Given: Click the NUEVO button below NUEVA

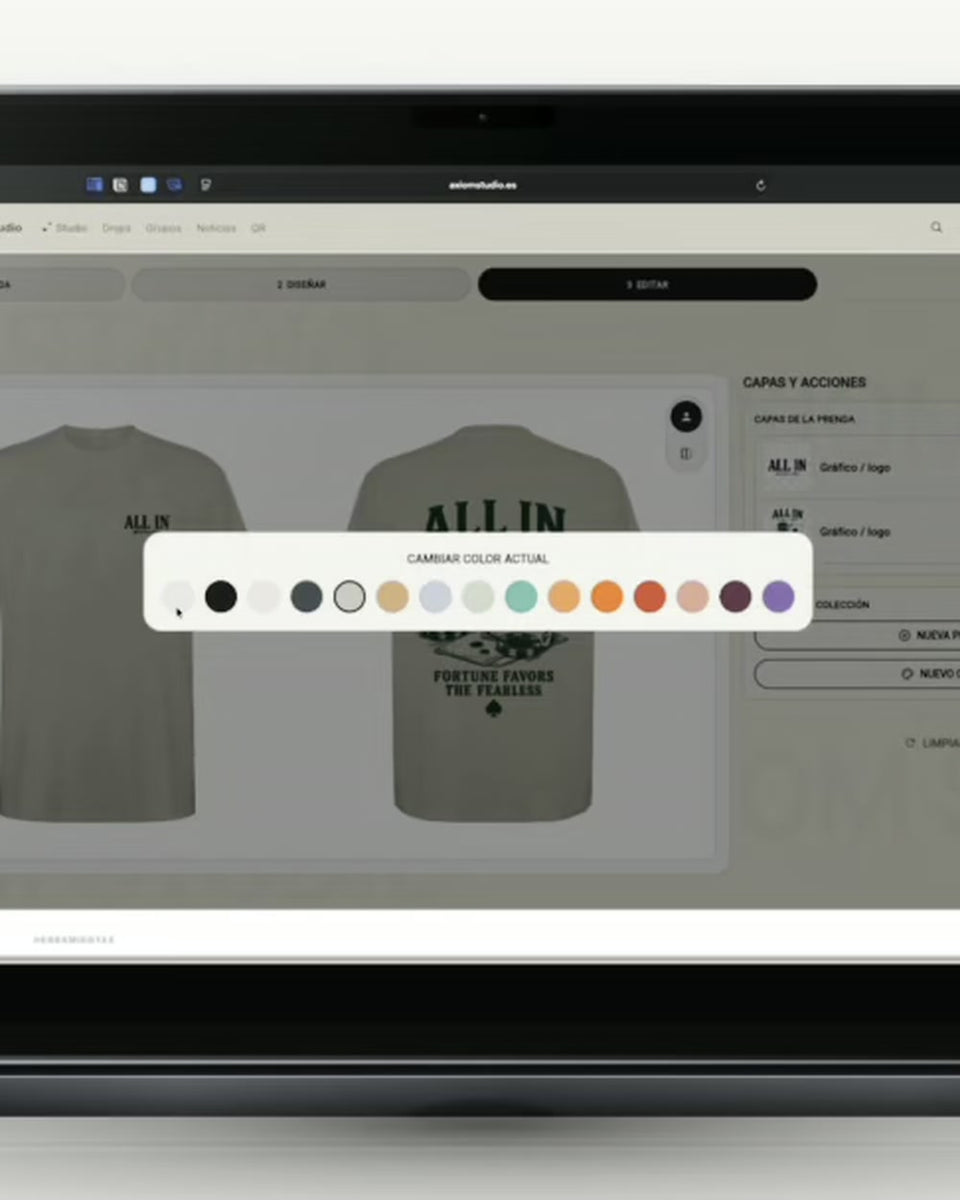Looking at the screenshot, I should click(858, 674).
